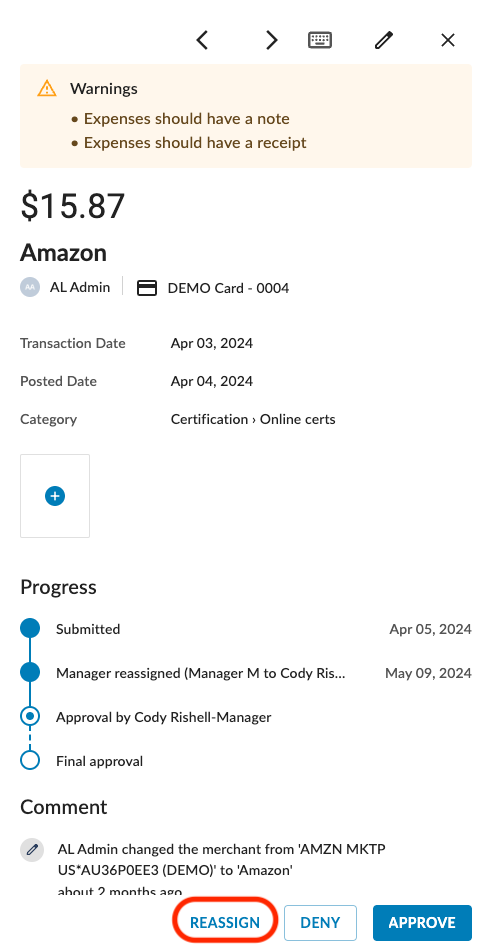Click the pencil edit icon at top
The image size is (487, 947).
[x=384, y=40]
